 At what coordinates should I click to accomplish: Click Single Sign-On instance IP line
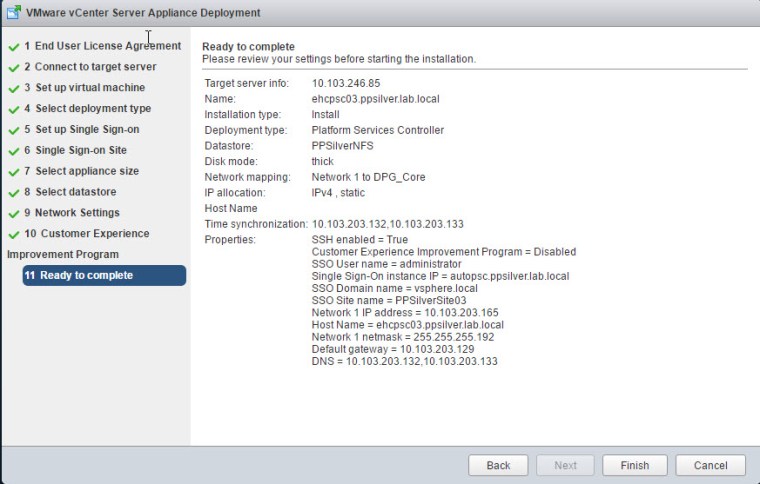coord(440,276)
